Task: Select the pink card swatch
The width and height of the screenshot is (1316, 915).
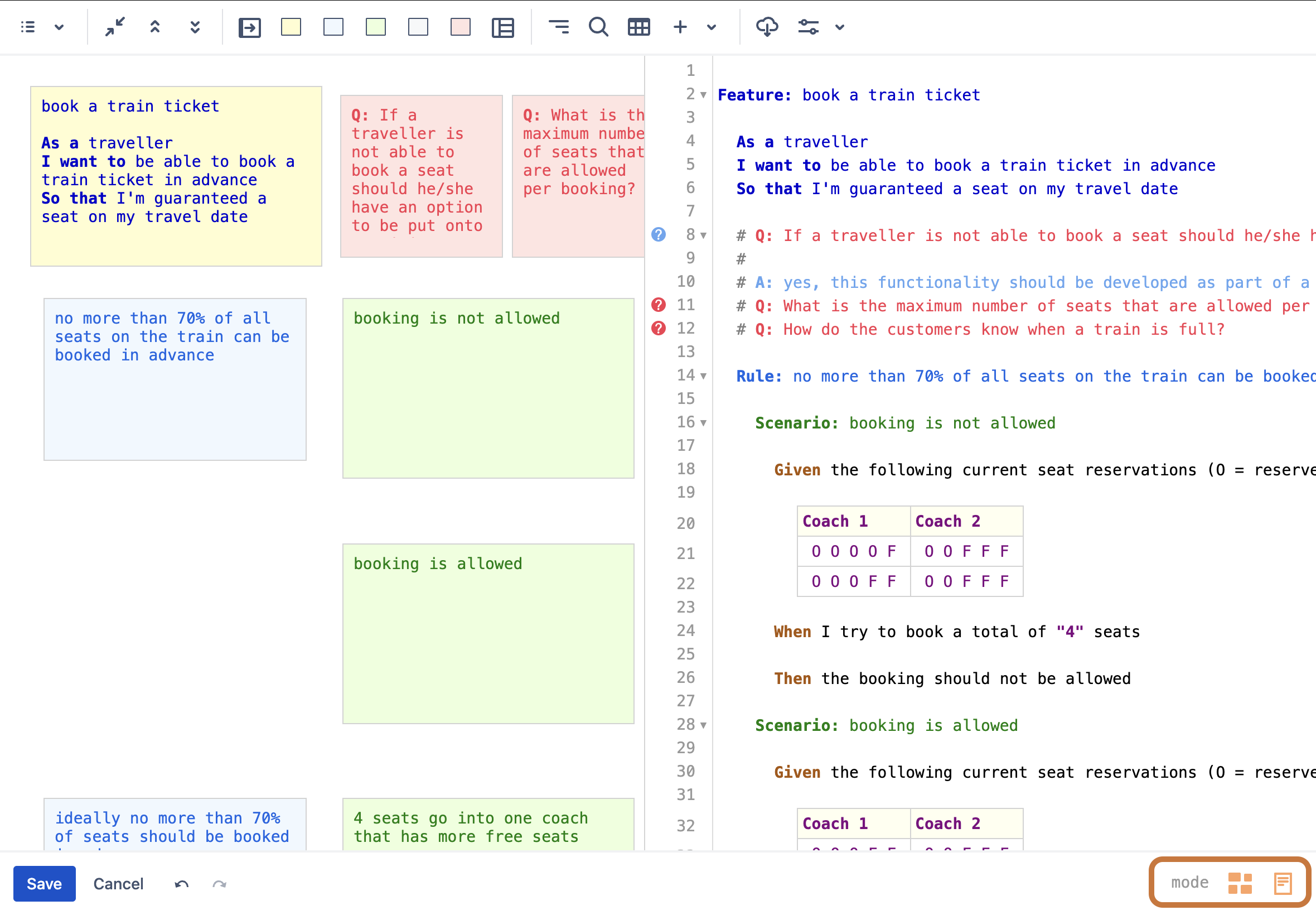Action: (461, 27)
